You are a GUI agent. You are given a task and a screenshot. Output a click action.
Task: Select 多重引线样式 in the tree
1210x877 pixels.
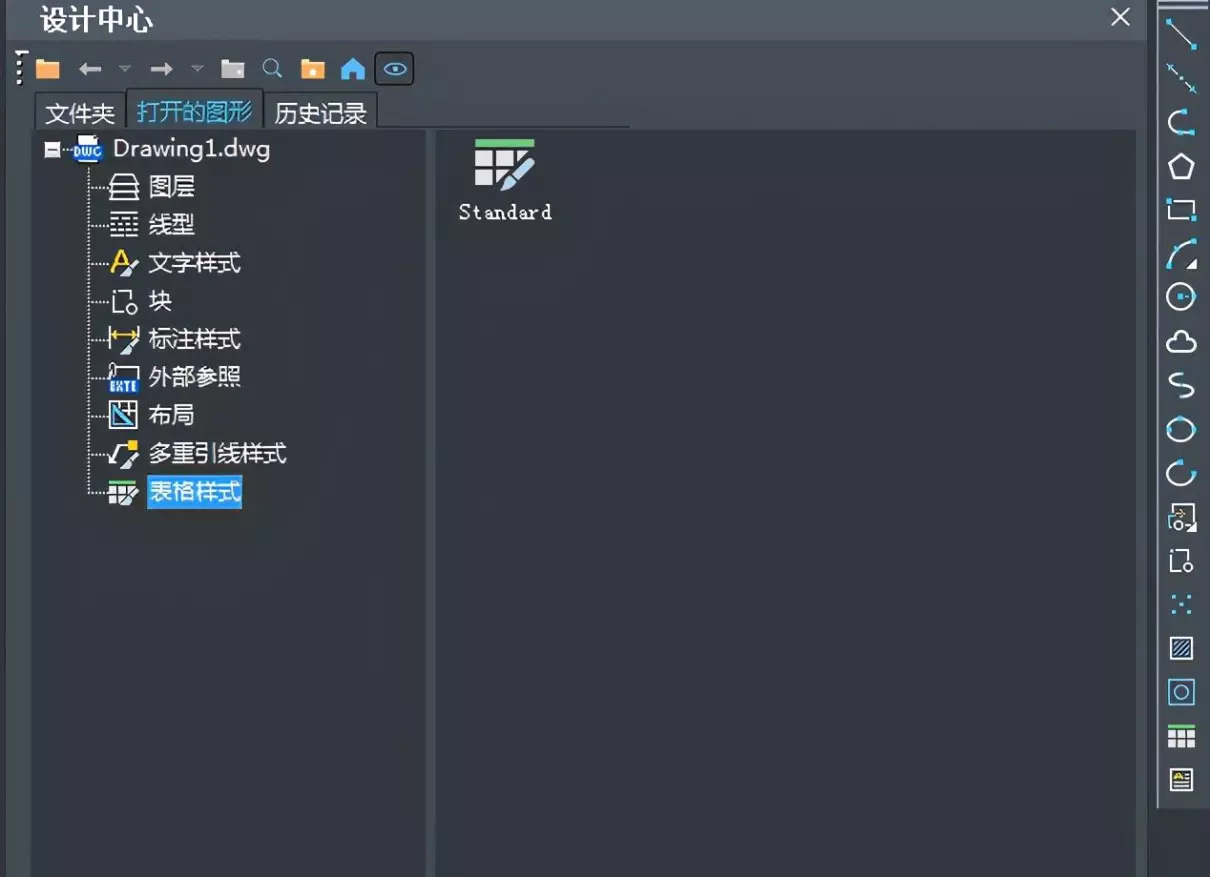[217, 454]
